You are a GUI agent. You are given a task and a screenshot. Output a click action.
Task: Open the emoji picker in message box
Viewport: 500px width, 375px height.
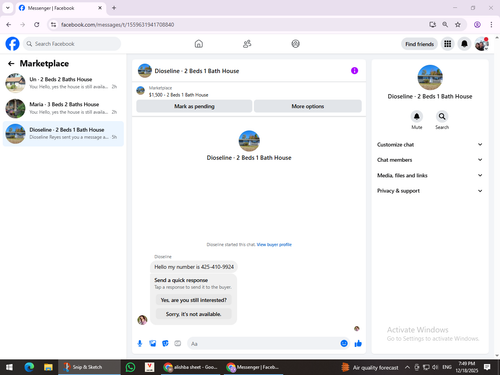pos(344,343)
